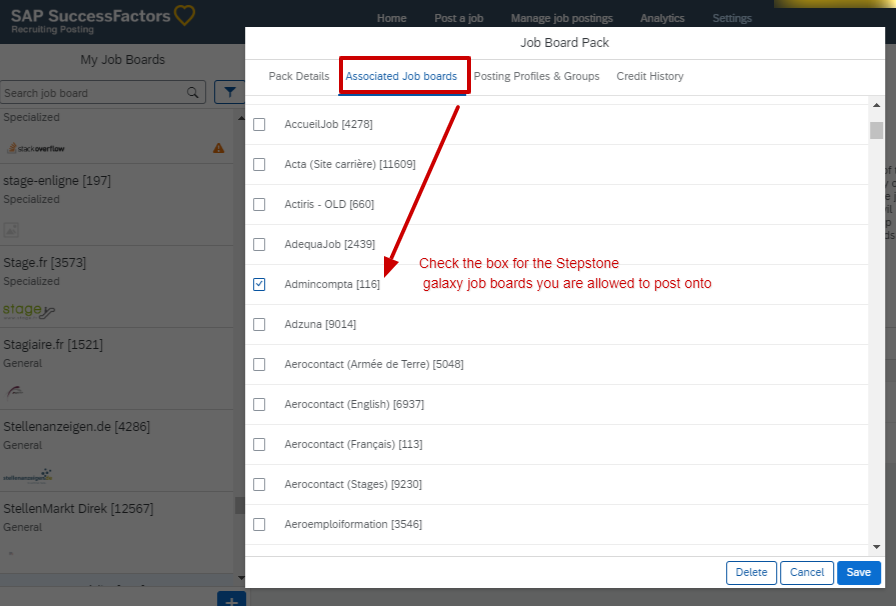This screenshot has width=896, height=606.
Task: Click the dialog scrollbar down arrow
Action: point(877,547)
